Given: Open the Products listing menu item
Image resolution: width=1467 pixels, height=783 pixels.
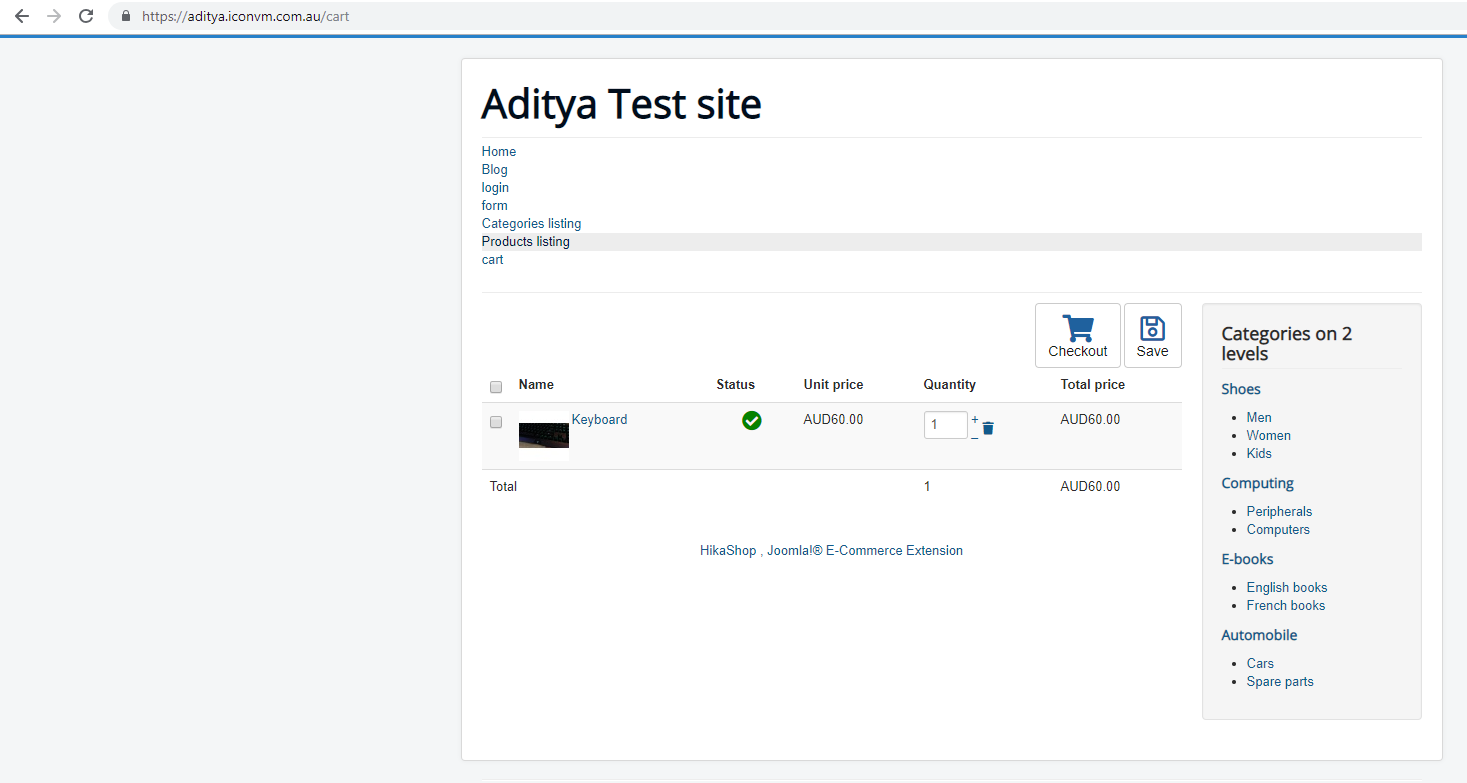Looking at the screenshot, I should click(x=526, y=242).
